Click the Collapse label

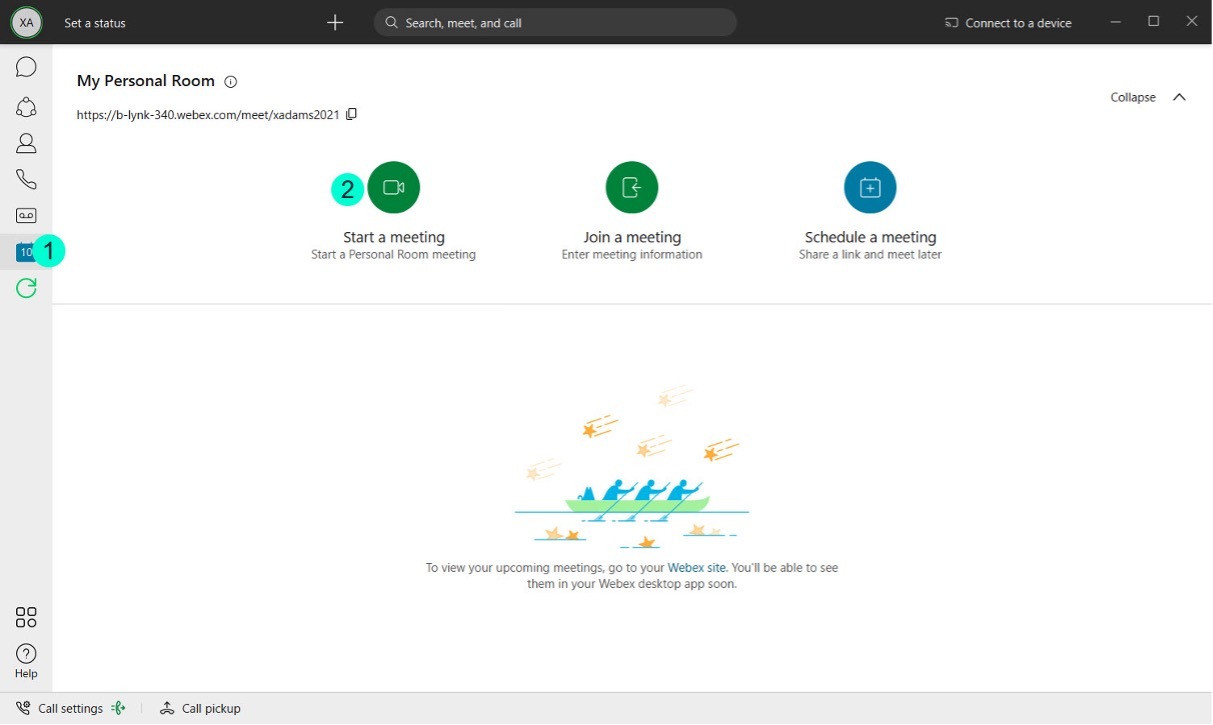(1133, 97)
